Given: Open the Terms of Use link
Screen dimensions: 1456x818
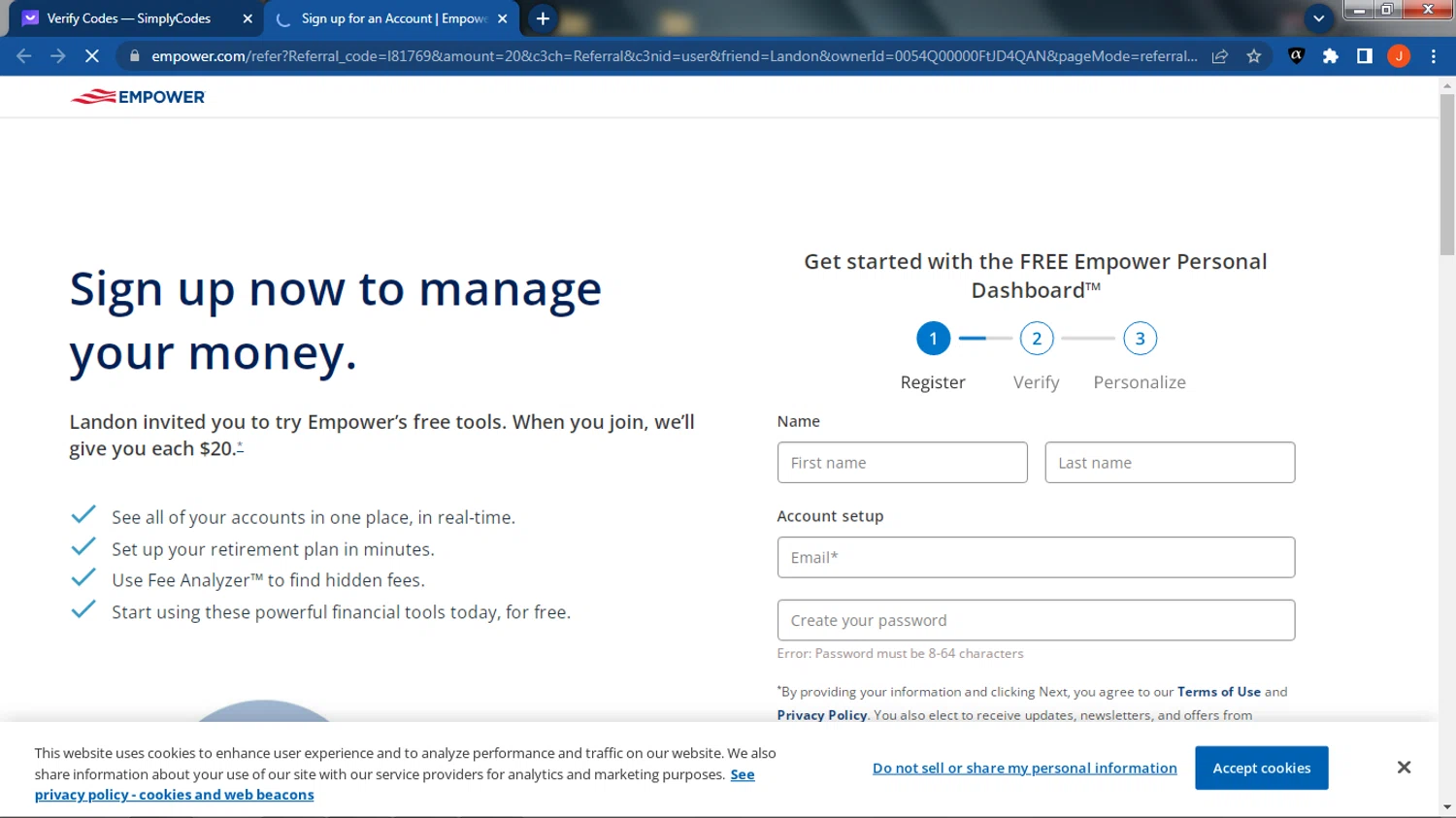Looking at the screenshot, I should coord(1219,692).
